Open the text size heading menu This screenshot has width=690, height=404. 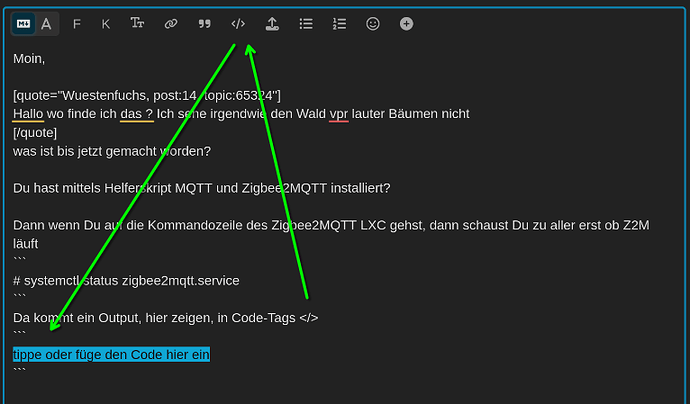pos(137,24)
